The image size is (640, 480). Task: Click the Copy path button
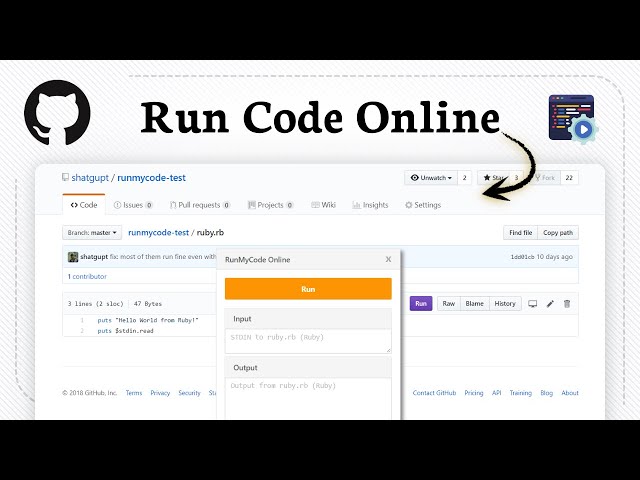coord(558,233)
